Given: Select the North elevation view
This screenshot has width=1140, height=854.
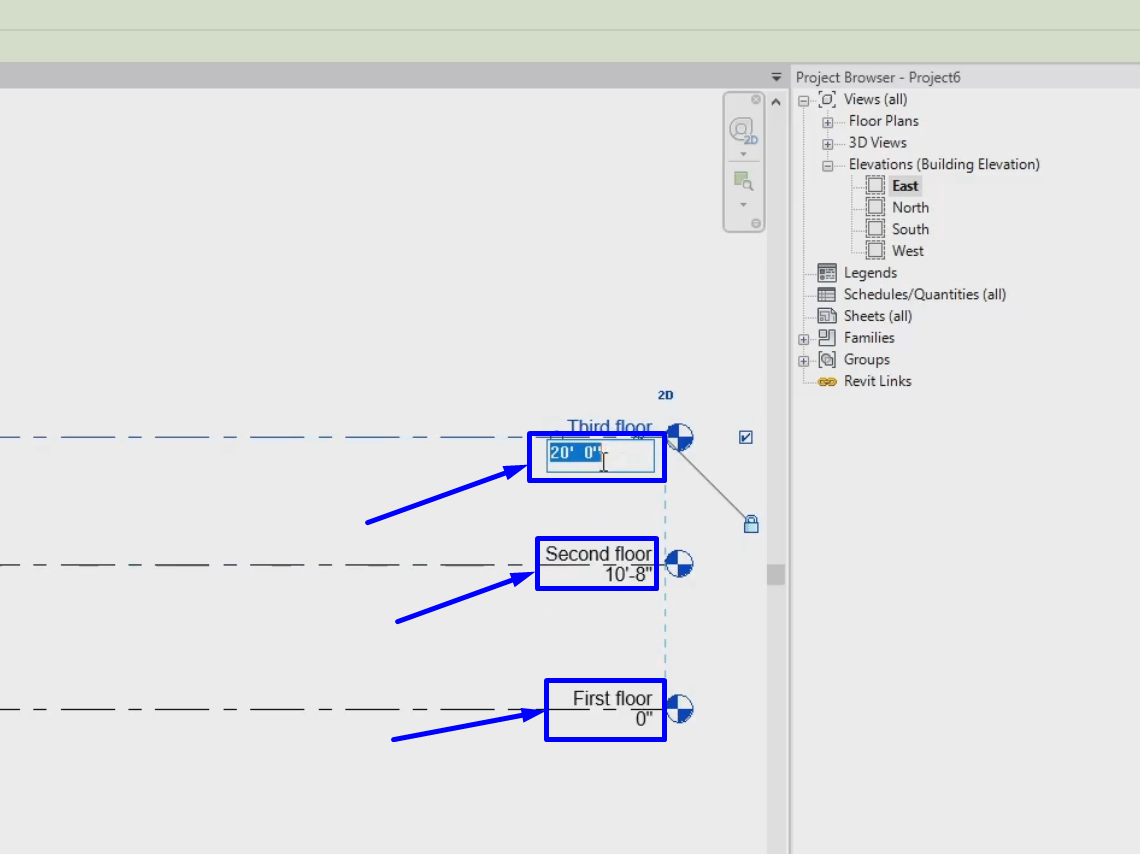Looking at the screenshot, I should [910, 207].
